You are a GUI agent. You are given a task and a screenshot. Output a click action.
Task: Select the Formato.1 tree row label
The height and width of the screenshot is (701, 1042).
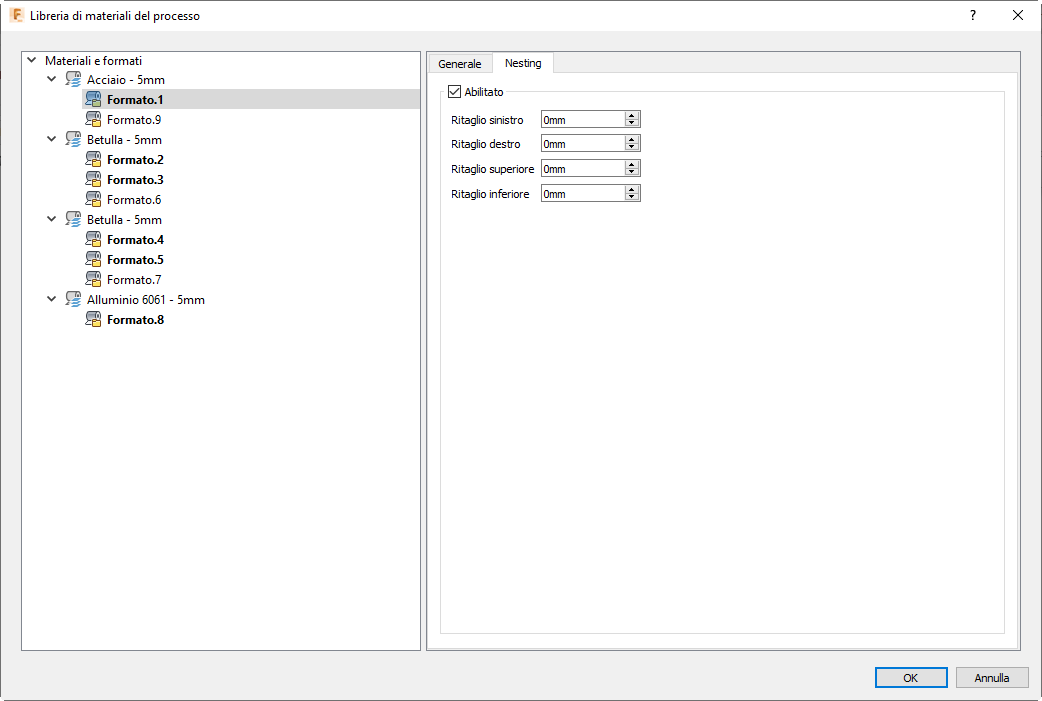pos(135,100)
